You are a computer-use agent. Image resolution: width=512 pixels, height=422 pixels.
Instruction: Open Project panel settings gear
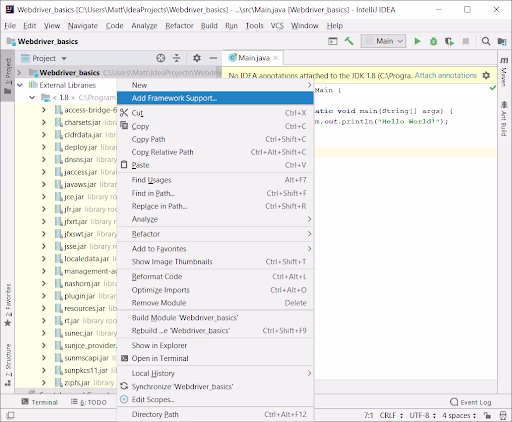[x=197, y=58]
